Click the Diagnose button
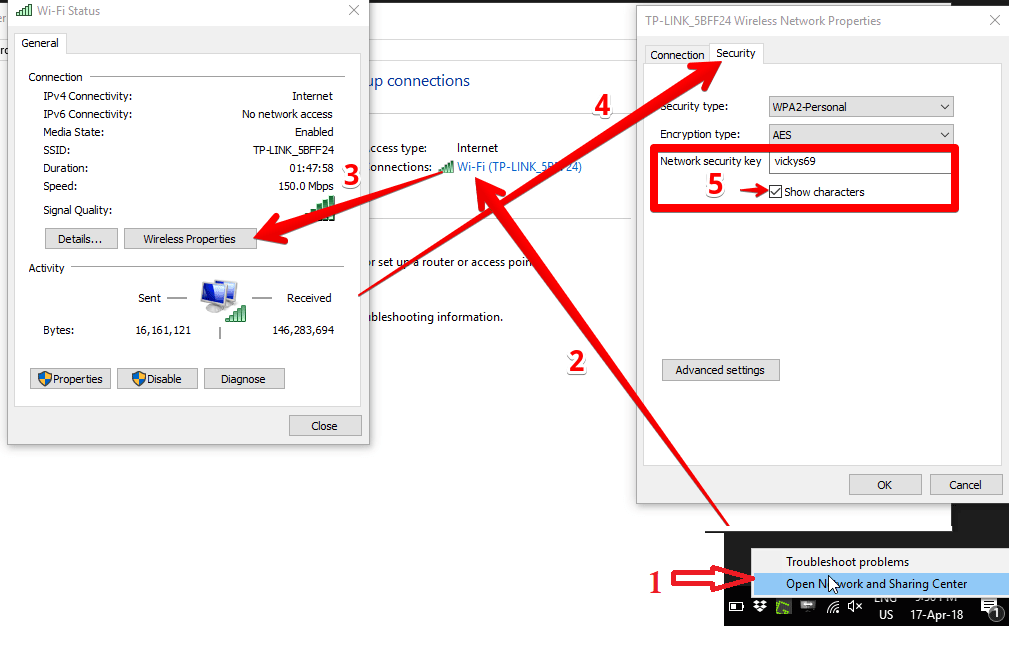 [x=243, y=379]
